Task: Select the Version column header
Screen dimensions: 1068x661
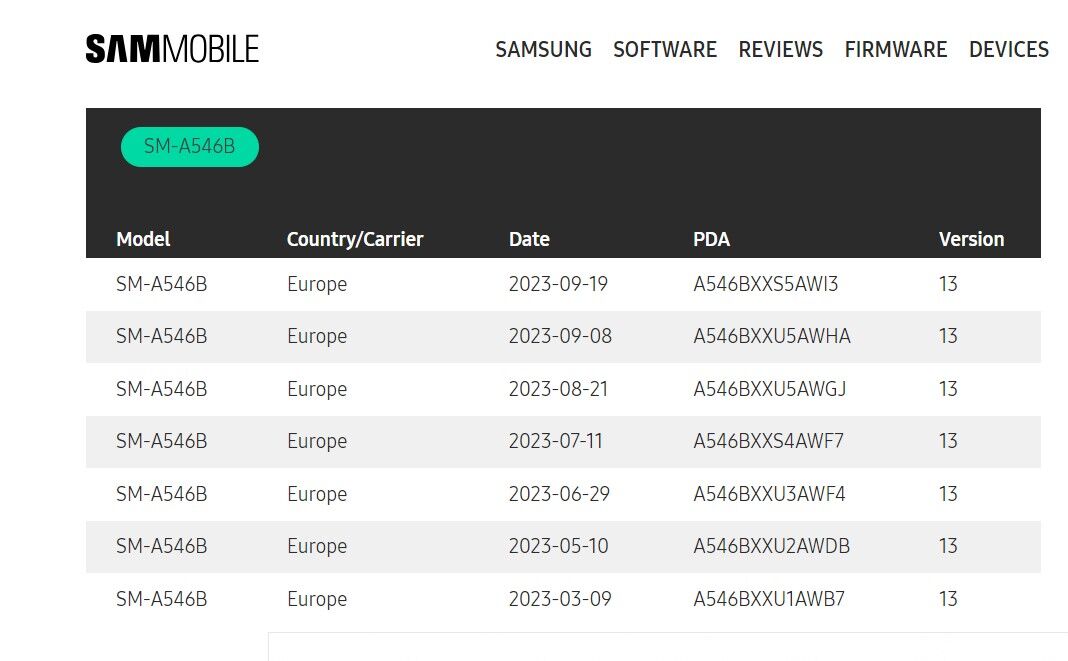Action: tap(971, 239)
